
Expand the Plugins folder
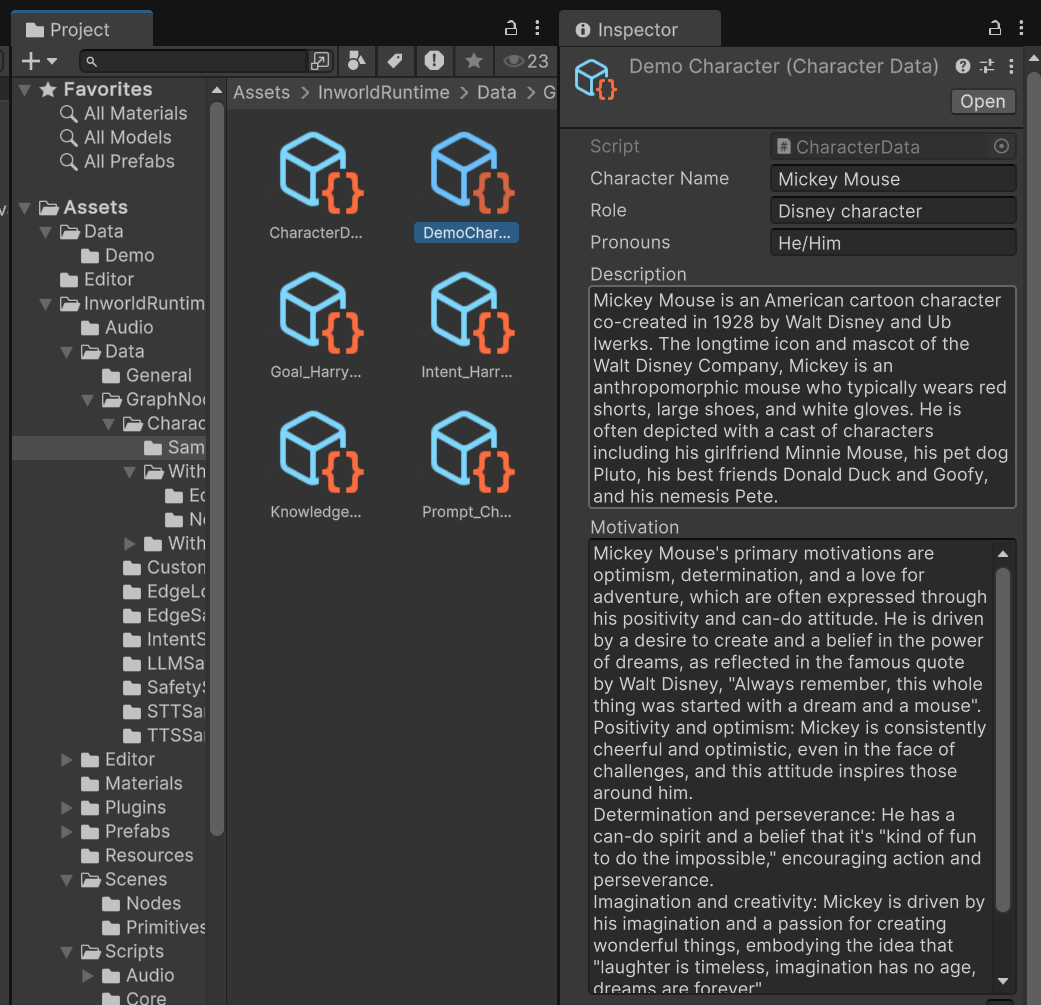point(67,808)
